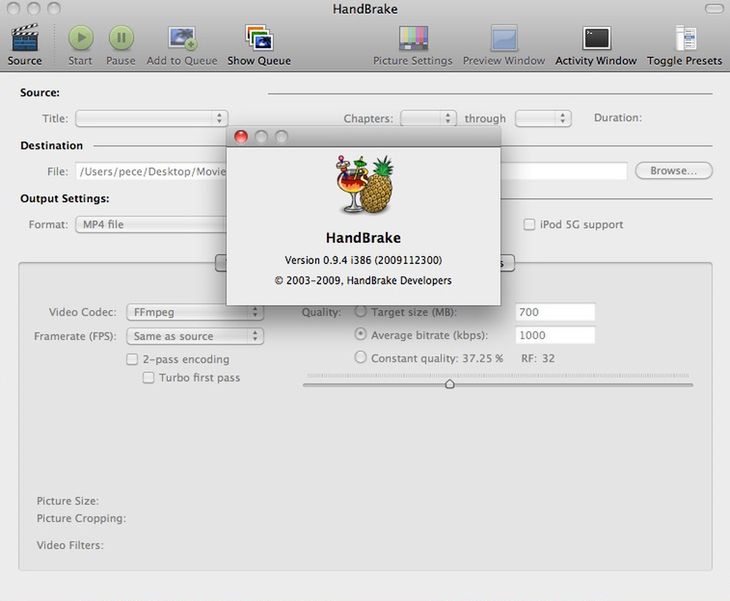This screenshot has height=601, width=730.
Task: Click the Toggle Presets icon
Action: [x=685, y=38]
